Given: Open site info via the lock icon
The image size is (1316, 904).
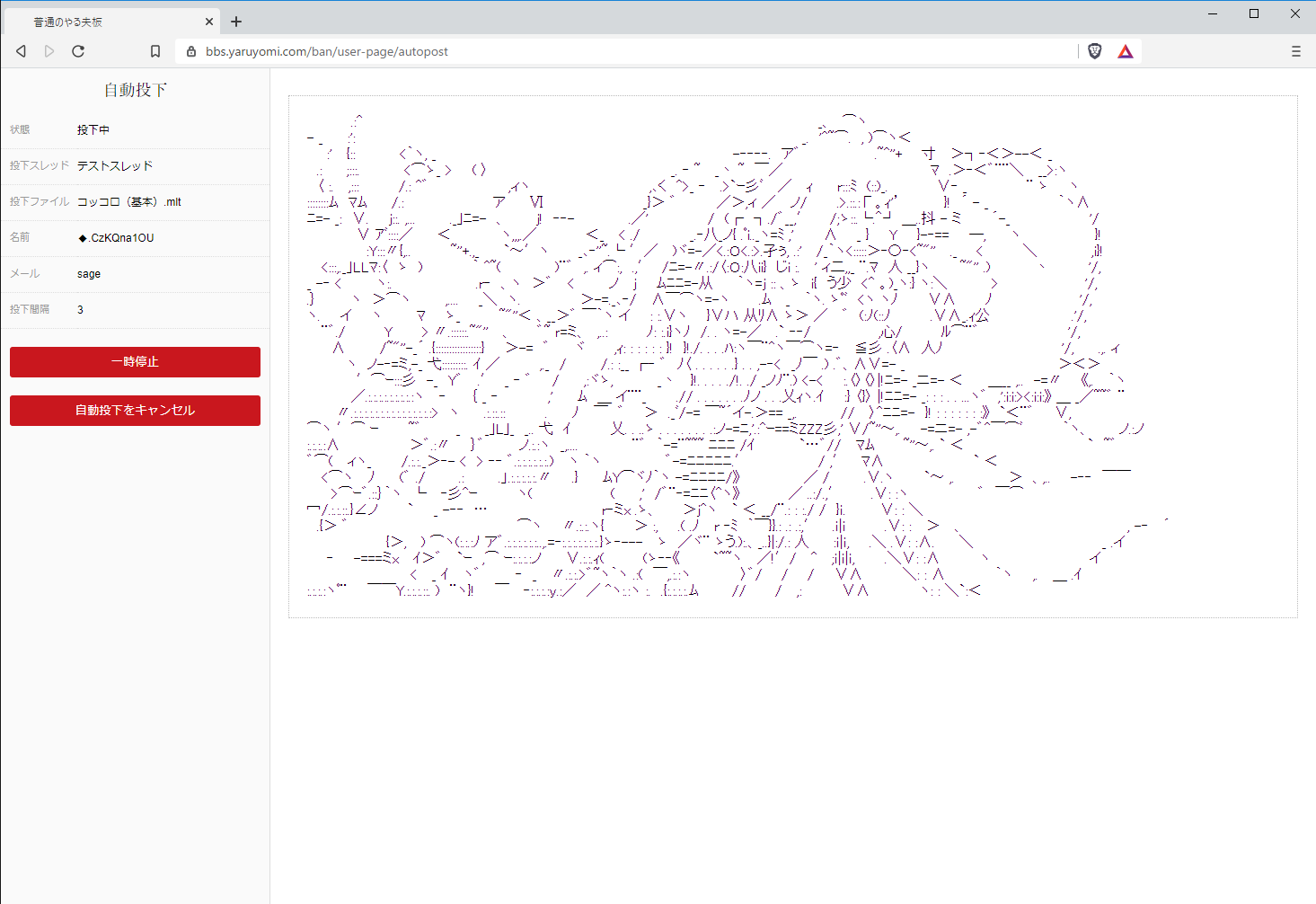Looking at the screenshot, I should point(190,51).
